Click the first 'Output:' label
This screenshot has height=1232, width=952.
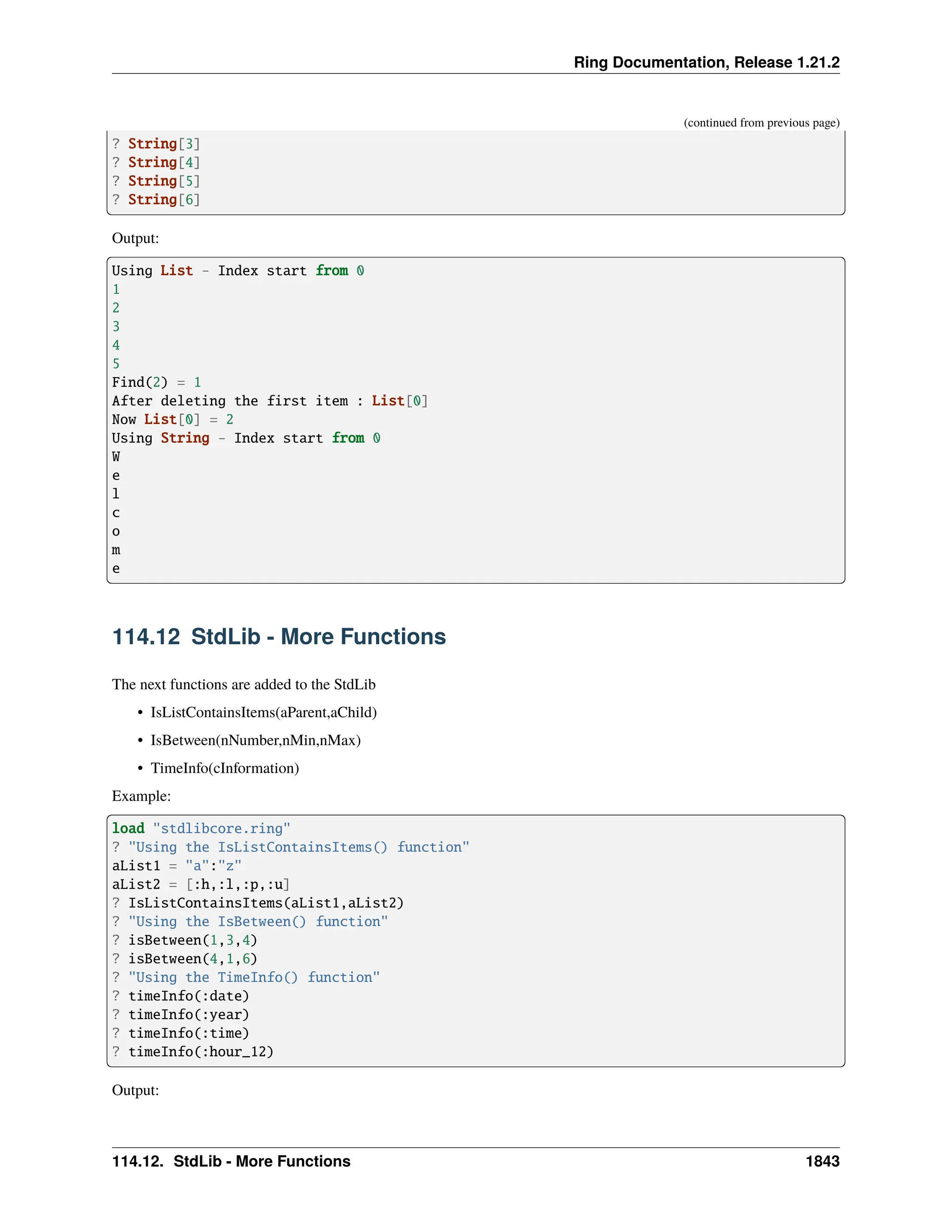pyautogui.click(x=135, y=238)
